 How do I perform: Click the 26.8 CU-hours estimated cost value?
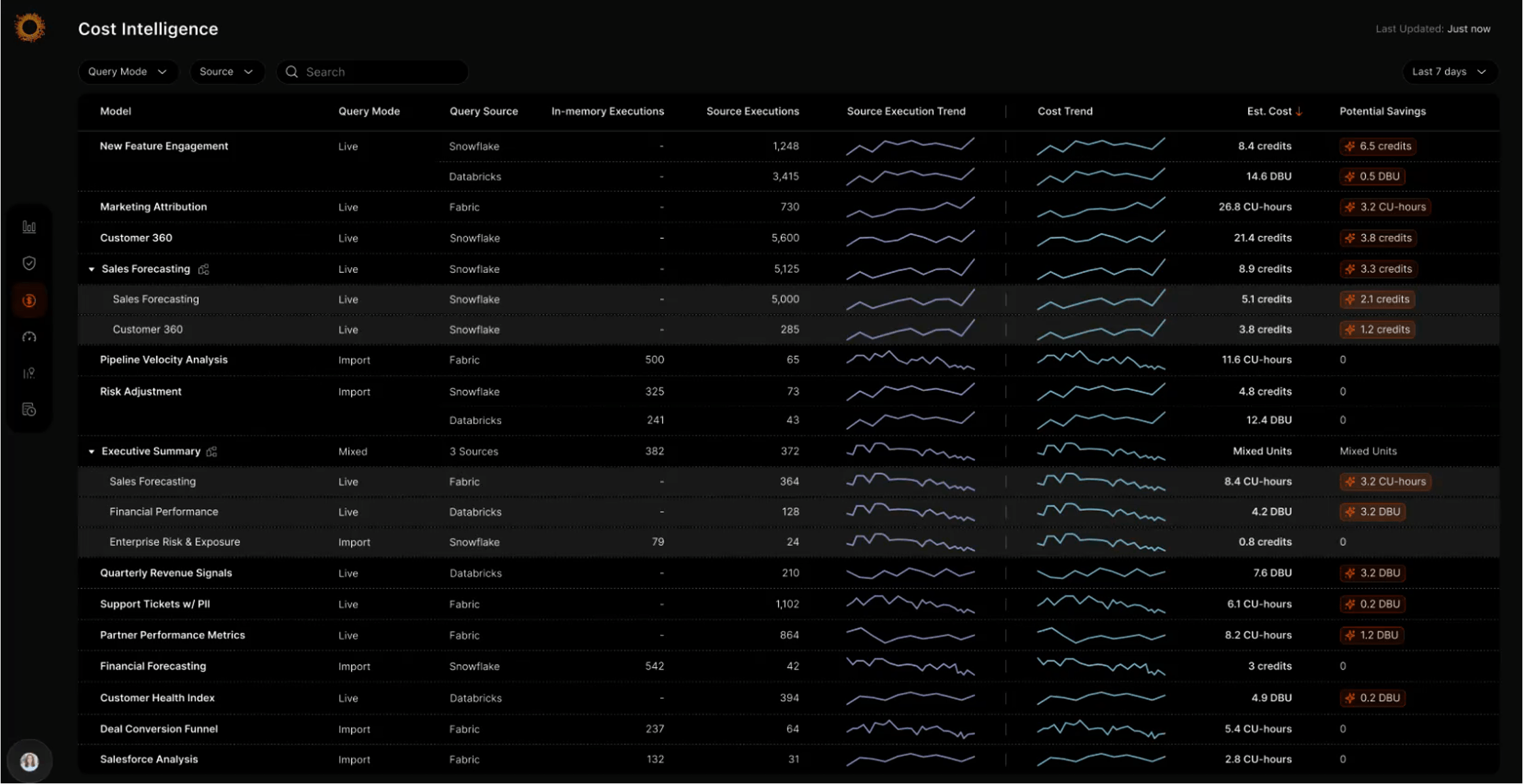tap(1255, 207)
